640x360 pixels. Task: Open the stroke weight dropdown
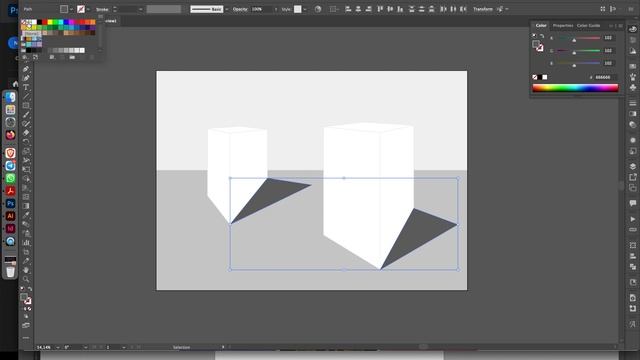pos(140,9)
